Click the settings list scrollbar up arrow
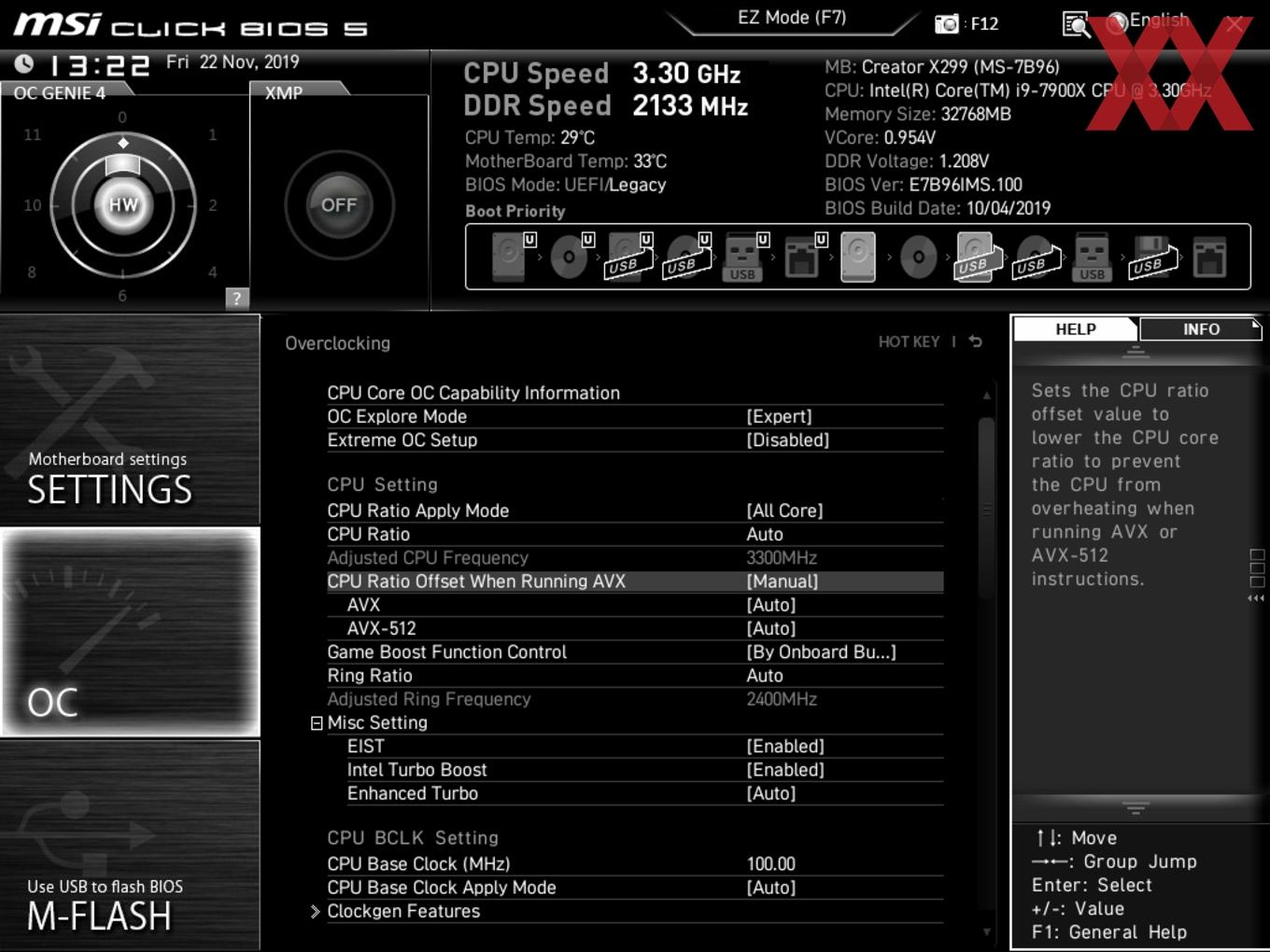Screen dimensions: 1270x952 (986, 396)
